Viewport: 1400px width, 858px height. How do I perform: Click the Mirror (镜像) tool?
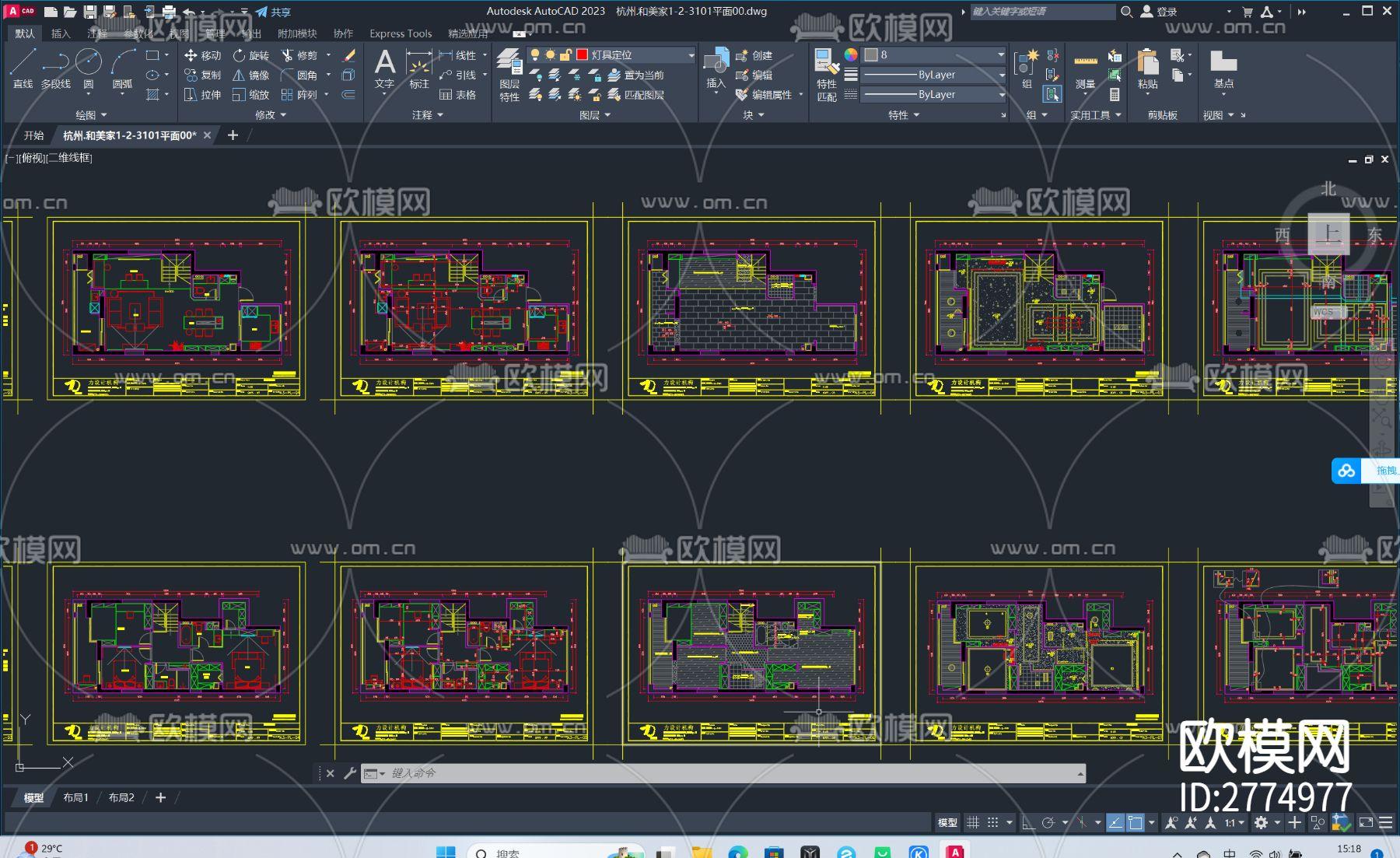(x=250, y=75)
